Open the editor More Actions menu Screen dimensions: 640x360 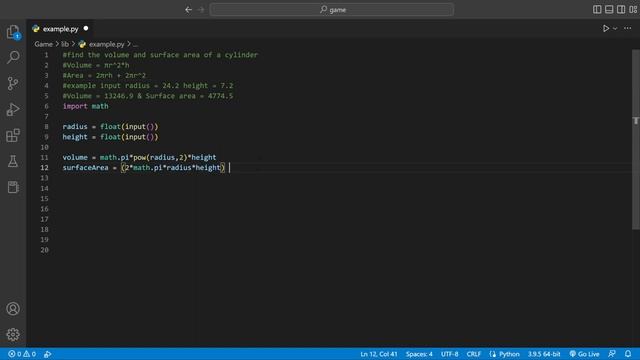(628, 29)
